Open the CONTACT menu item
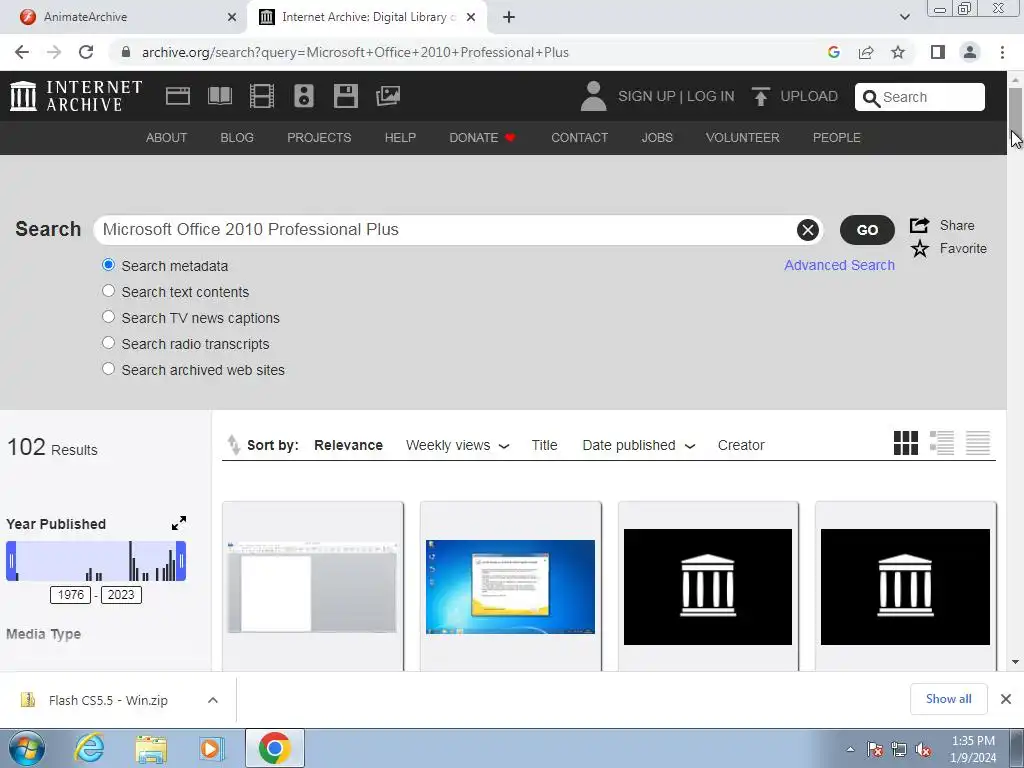 [x=579, y=138]
